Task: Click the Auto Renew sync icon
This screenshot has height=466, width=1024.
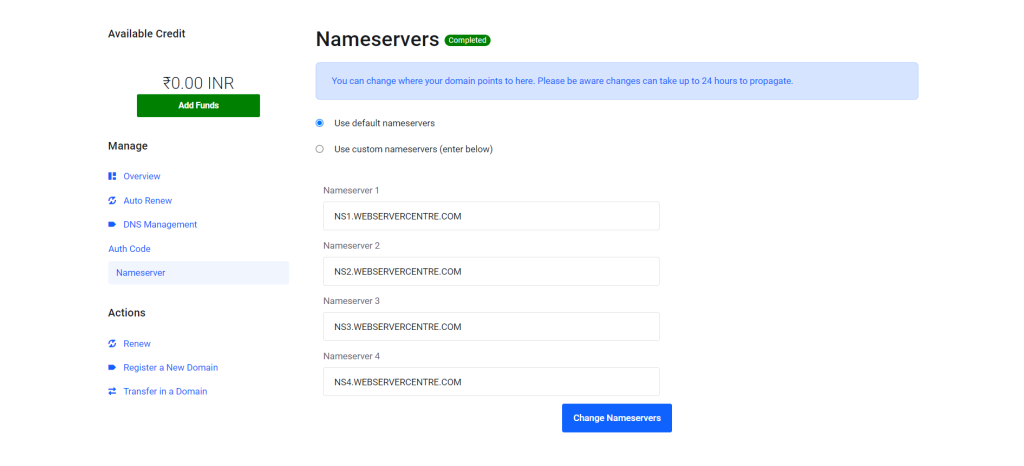Action: click(x=112, y=200)
